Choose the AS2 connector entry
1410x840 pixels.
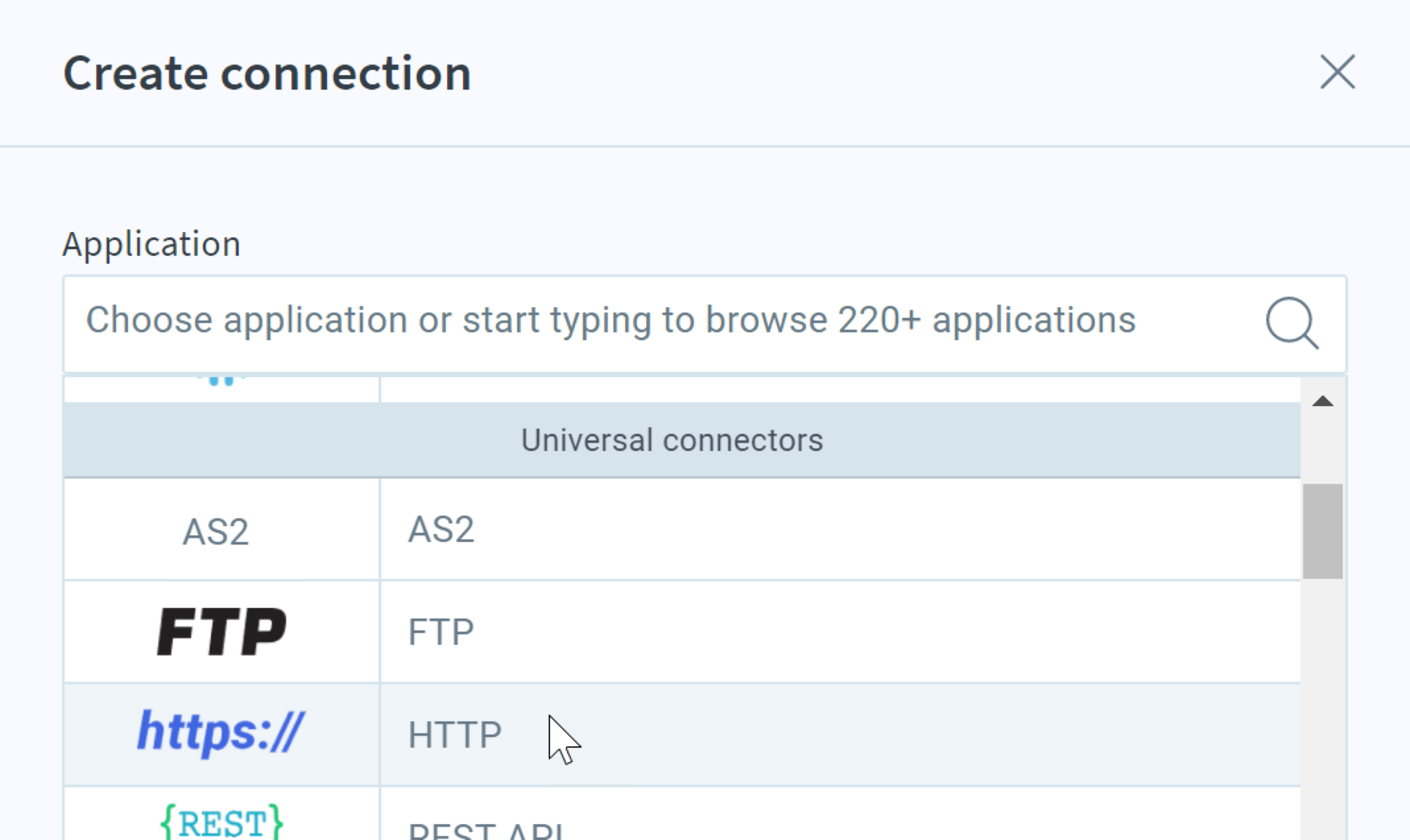(x=682, y=530)
